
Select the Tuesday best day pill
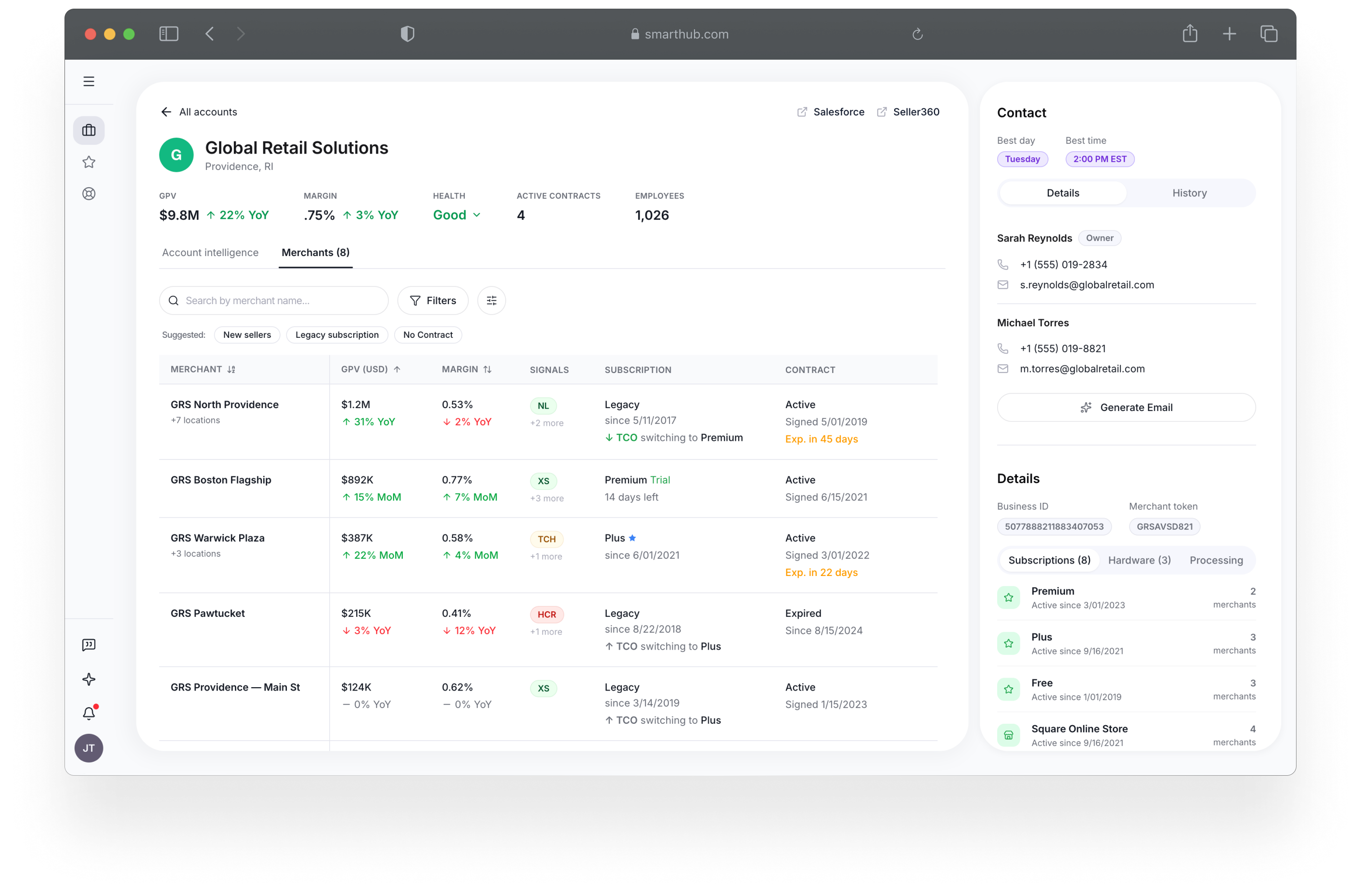tap(1023, 159)
